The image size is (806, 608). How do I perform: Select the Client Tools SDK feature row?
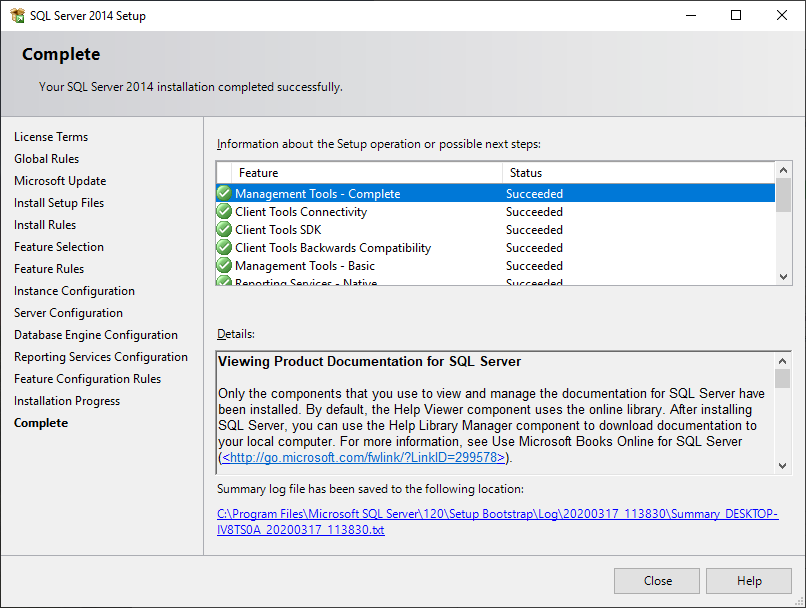pos(496,229)
